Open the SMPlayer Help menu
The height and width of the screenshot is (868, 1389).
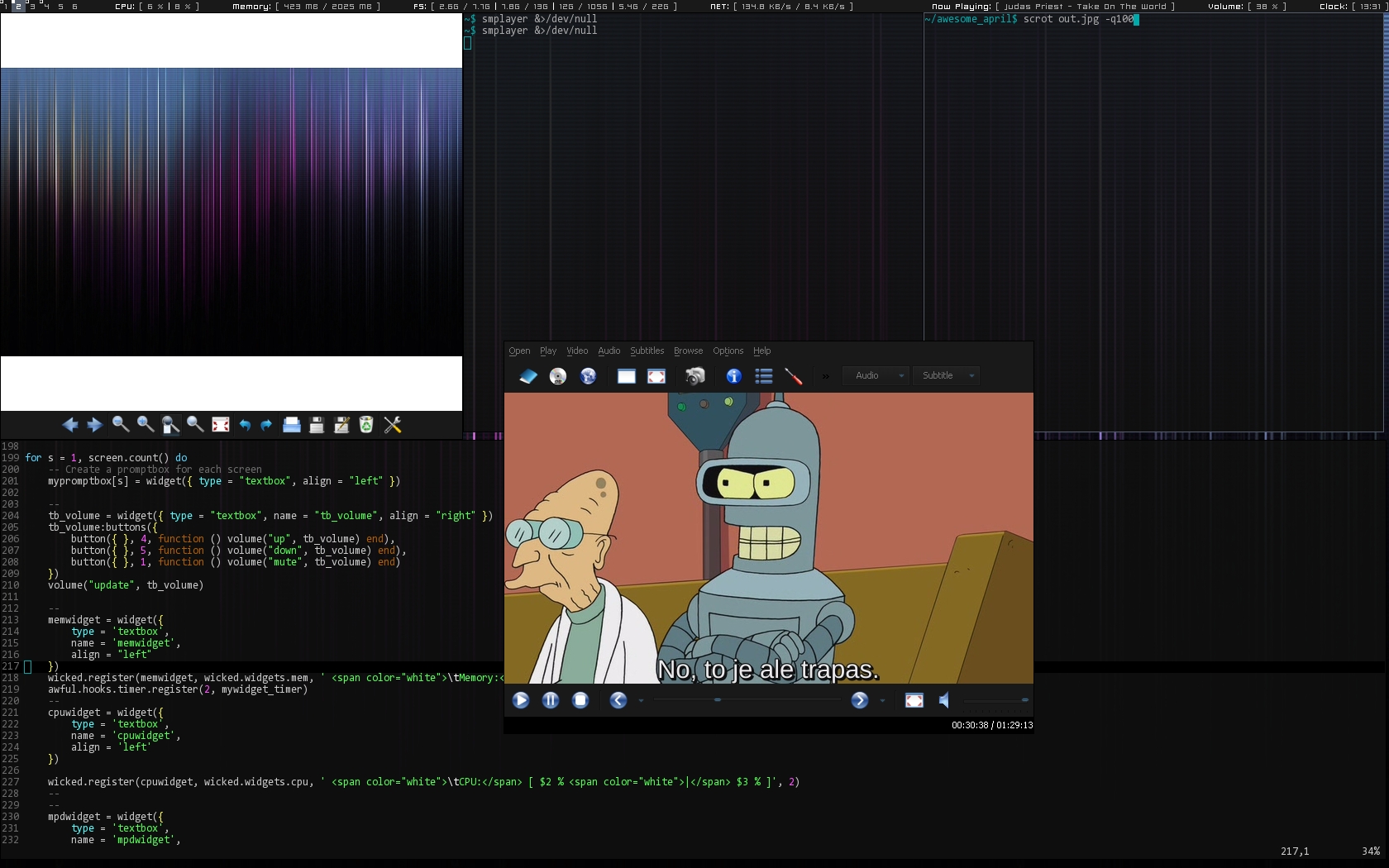[761, 351]
